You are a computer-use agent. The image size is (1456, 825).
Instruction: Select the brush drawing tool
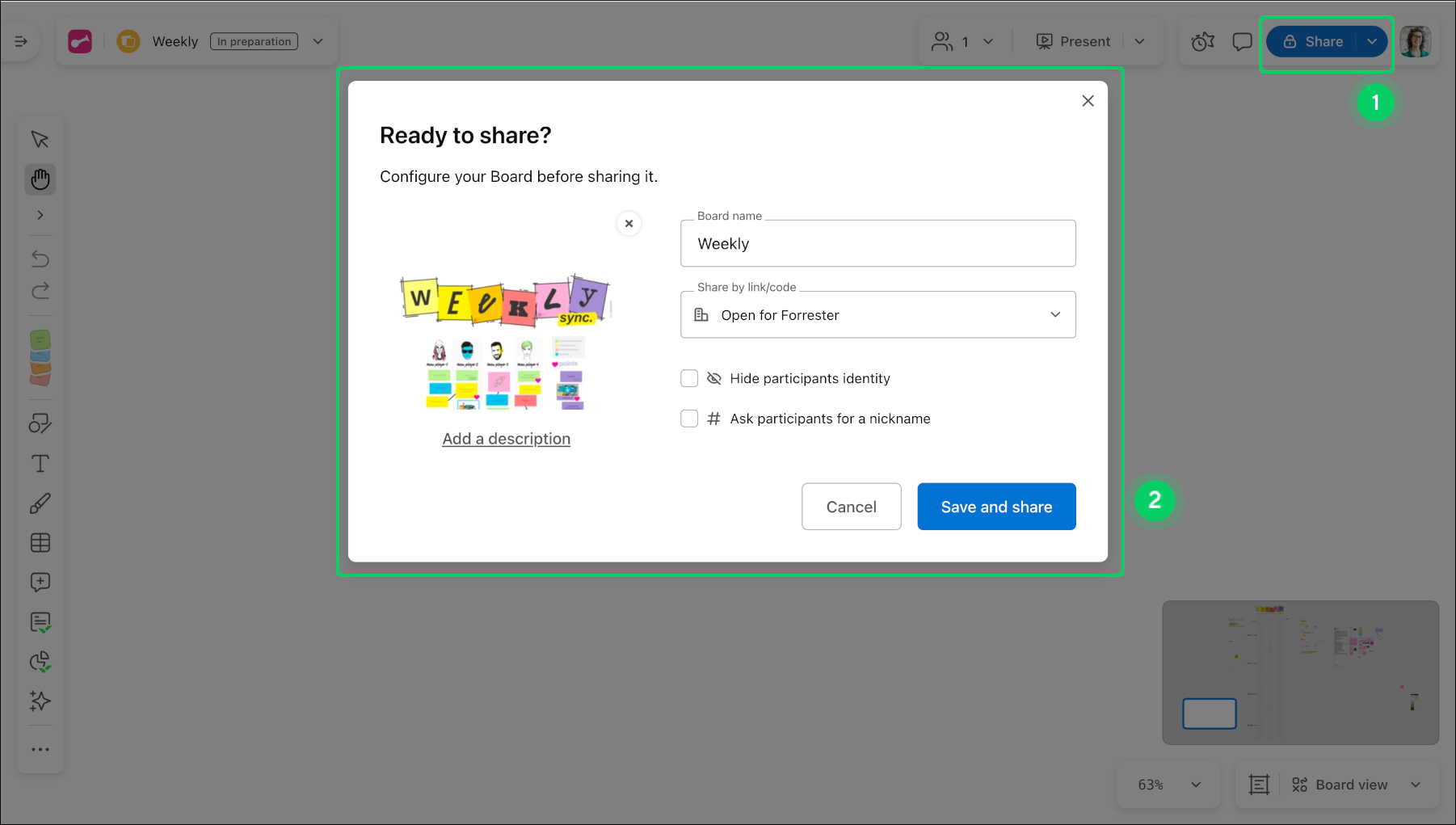pos(40,503)
